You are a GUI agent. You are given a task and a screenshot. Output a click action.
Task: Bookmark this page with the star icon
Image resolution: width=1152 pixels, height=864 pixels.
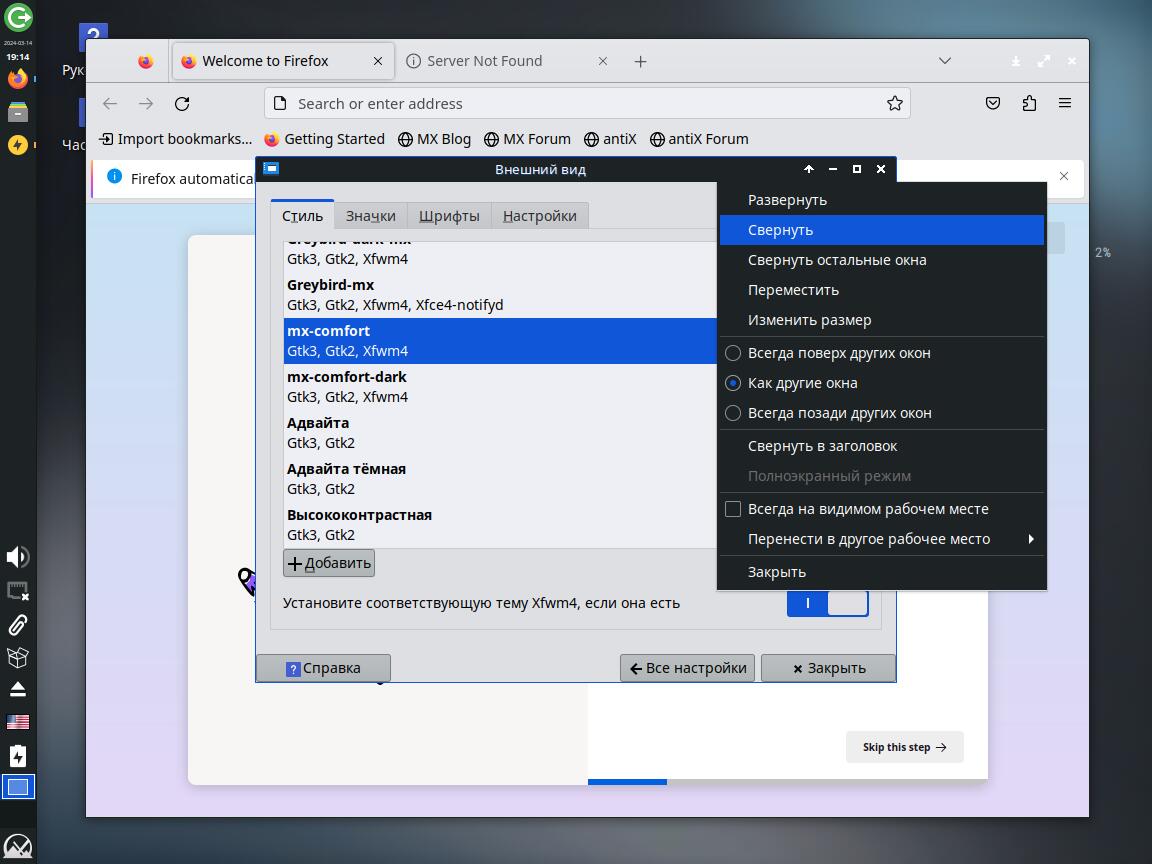(894, 104)
